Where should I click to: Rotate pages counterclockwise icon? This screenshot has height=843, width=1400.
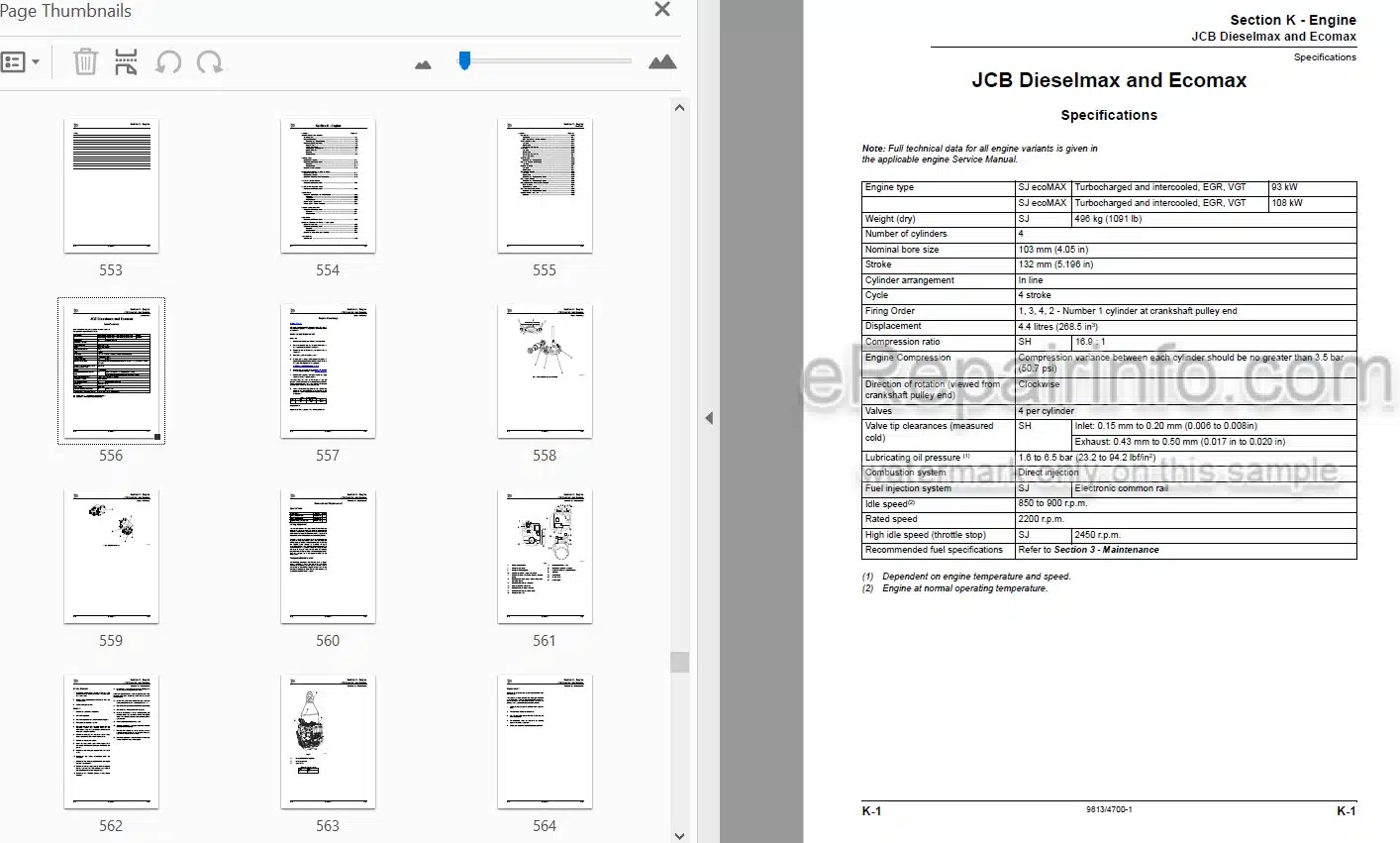(168, 62)
